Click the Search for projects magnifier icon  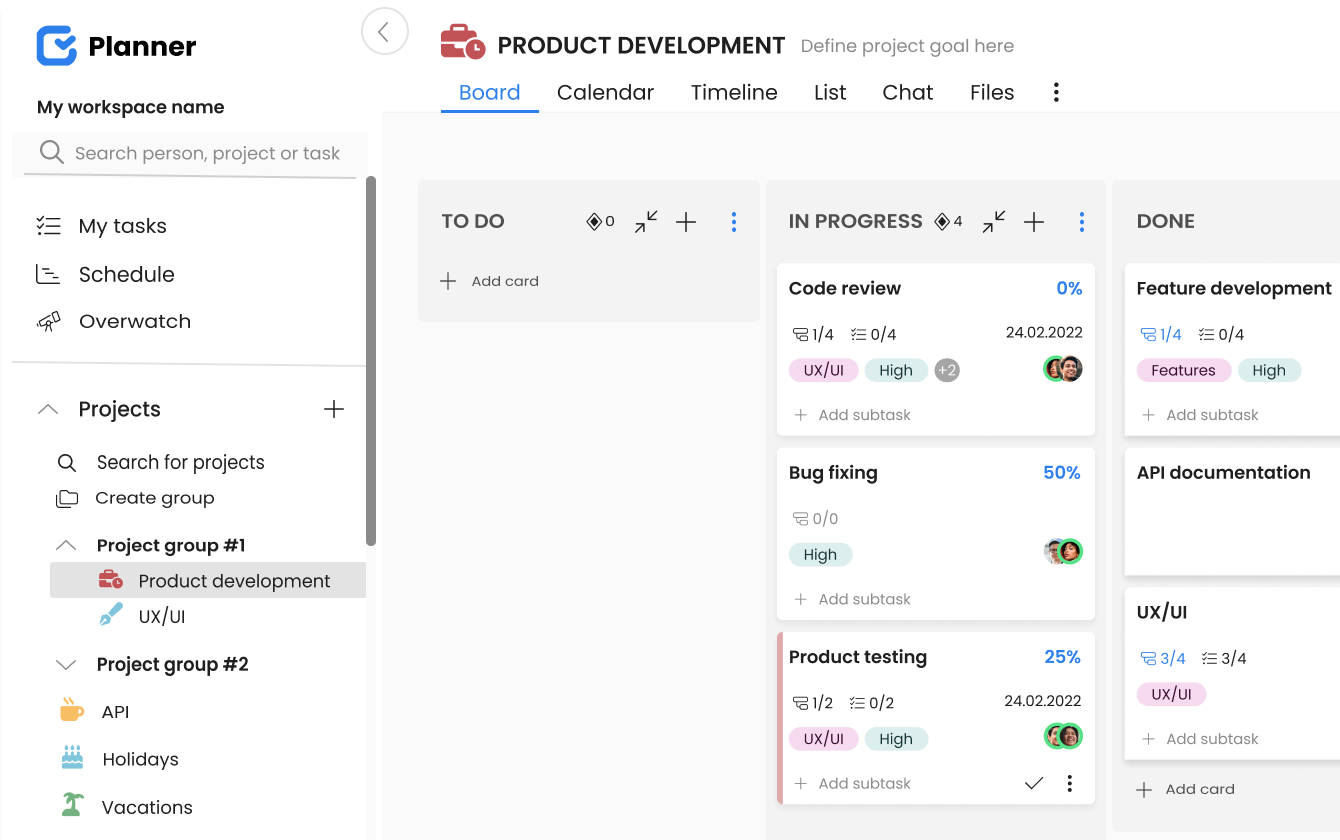pyautogui.click(x=67, y=463)
